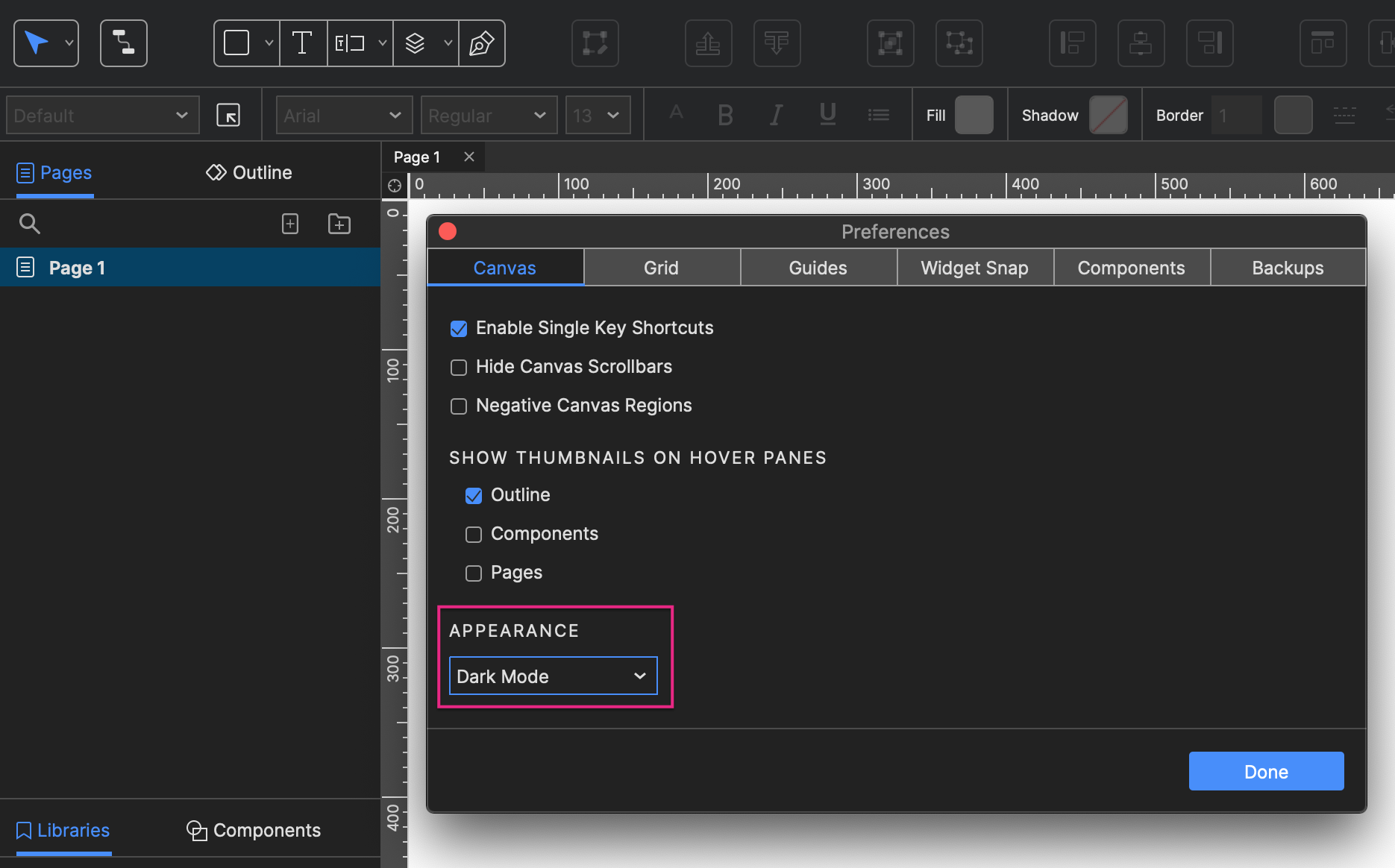Click the bullet list icon
This screenshot has height=868, width=1395.
[879, 116]
